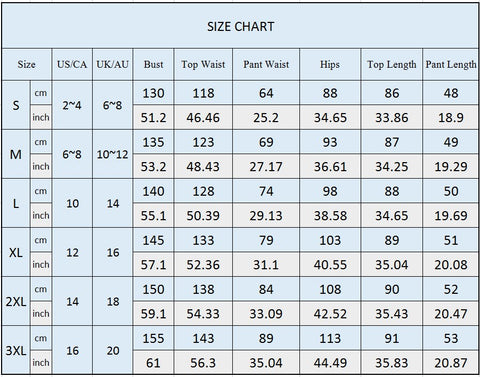Select US/CA size 6~8 cell
Viewport: 480px width, 377px height.
72,154
